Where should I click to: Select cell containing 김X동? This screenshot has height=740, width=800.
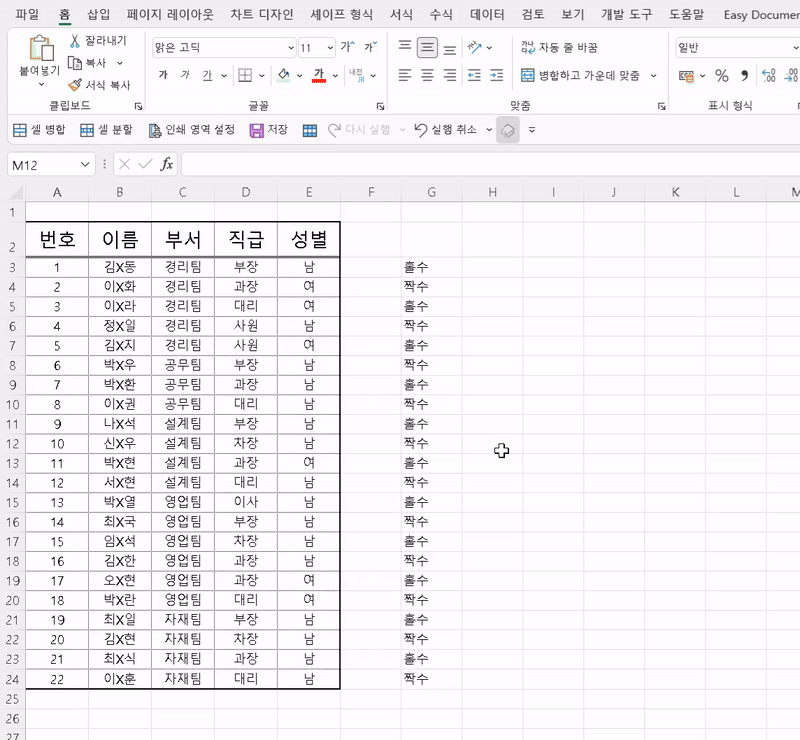120,267
